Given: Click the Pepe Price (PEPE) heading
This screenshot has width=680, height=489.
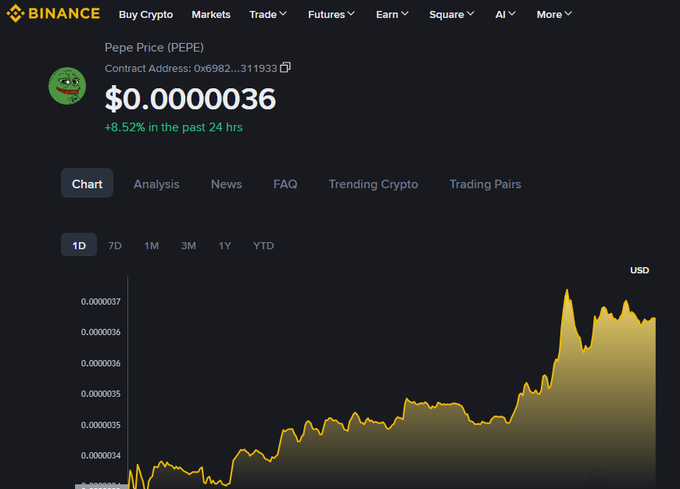Looking at the screenshot, I should [x=154, y=47].
